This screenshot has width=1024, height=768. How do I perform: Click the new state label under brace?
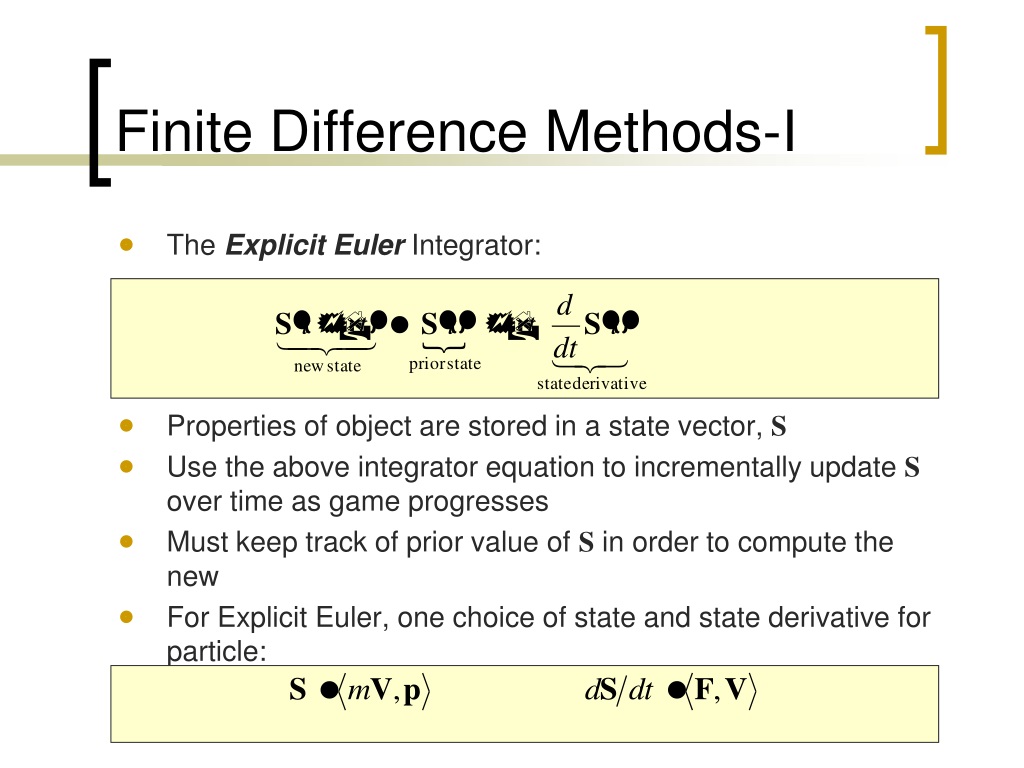point(327,366)
